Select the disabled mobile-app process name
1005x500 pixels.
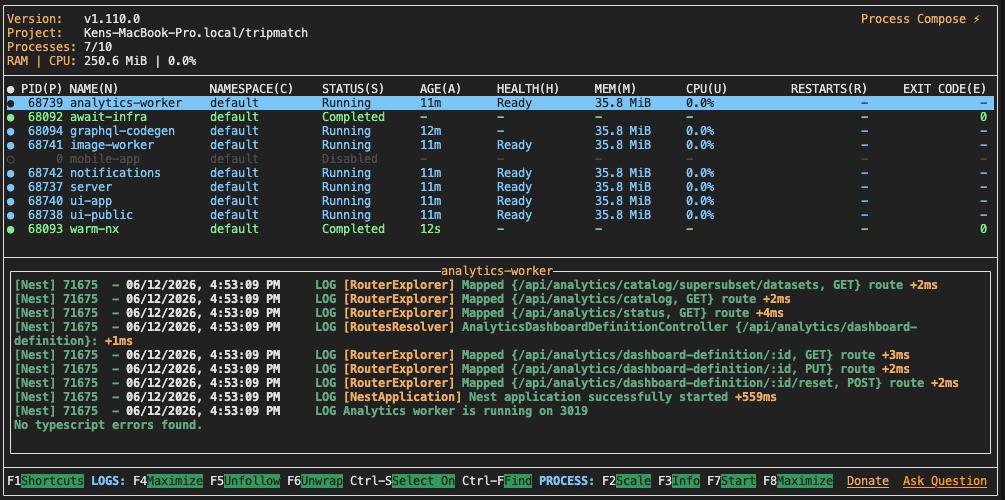coord(104,159)
